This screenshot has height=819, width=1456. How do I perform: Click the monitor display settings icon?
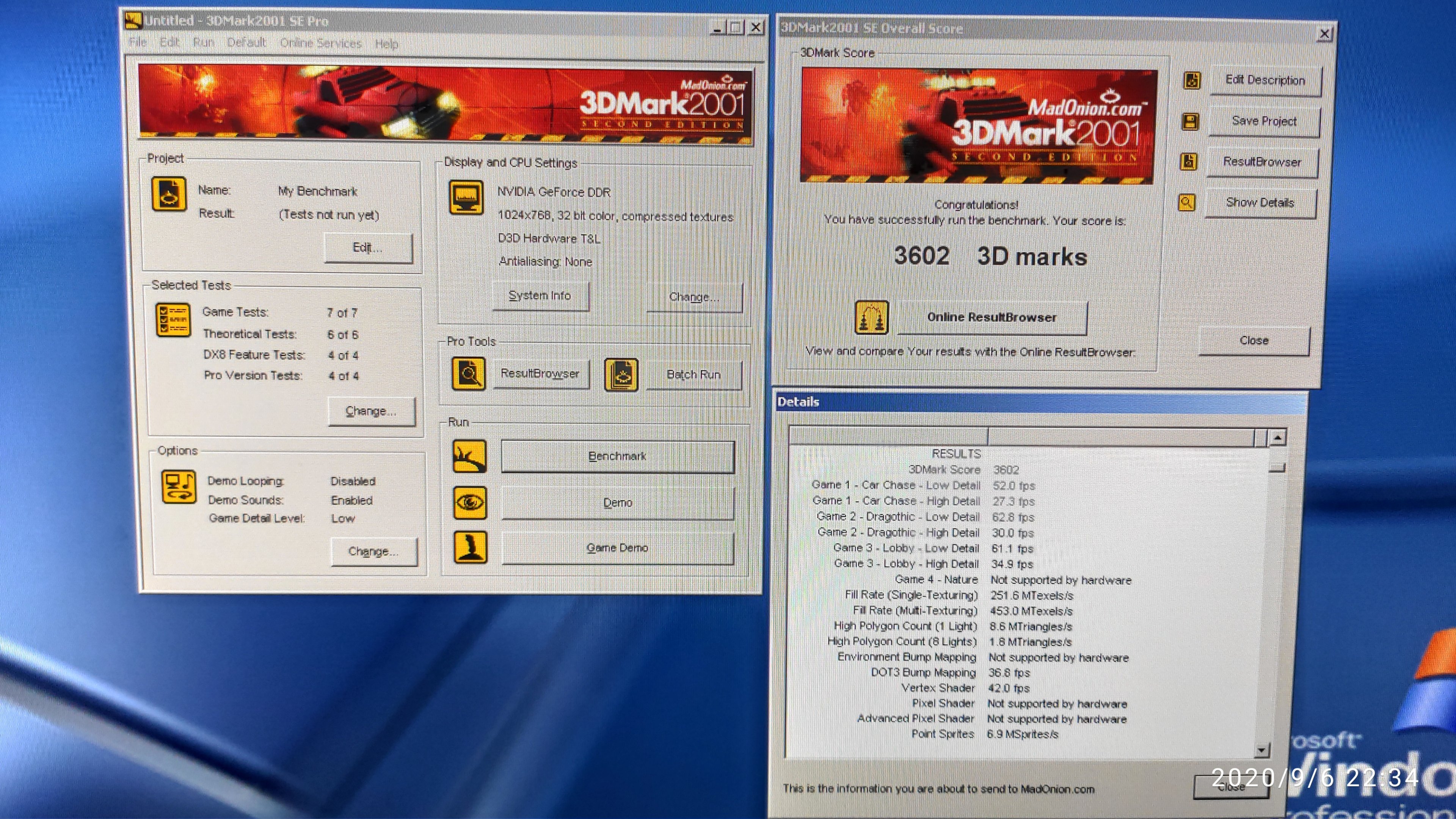pyautogui.click(x=466, y=198)
